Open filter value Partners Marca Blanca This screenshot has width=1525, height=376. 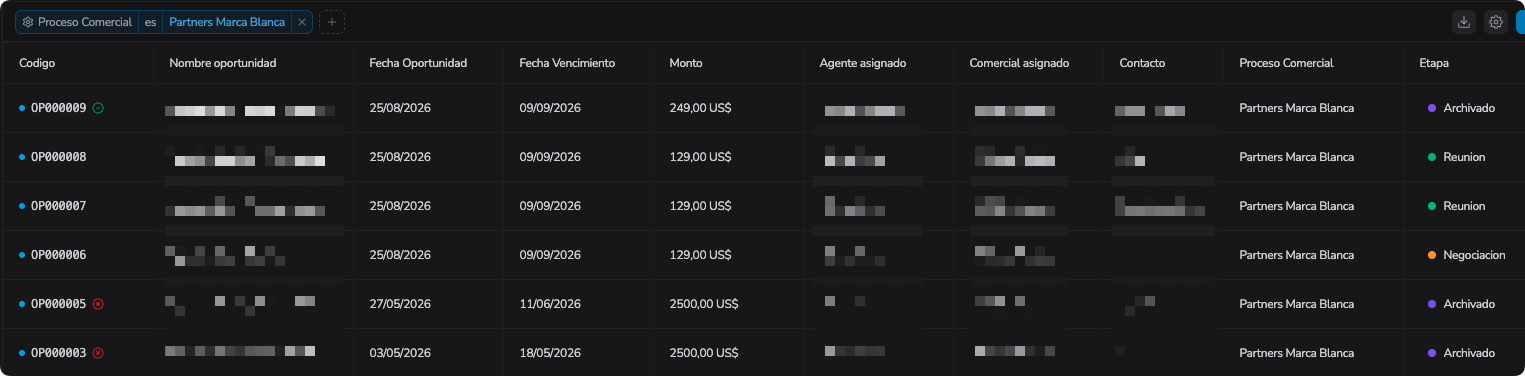[x=227, y=22]
